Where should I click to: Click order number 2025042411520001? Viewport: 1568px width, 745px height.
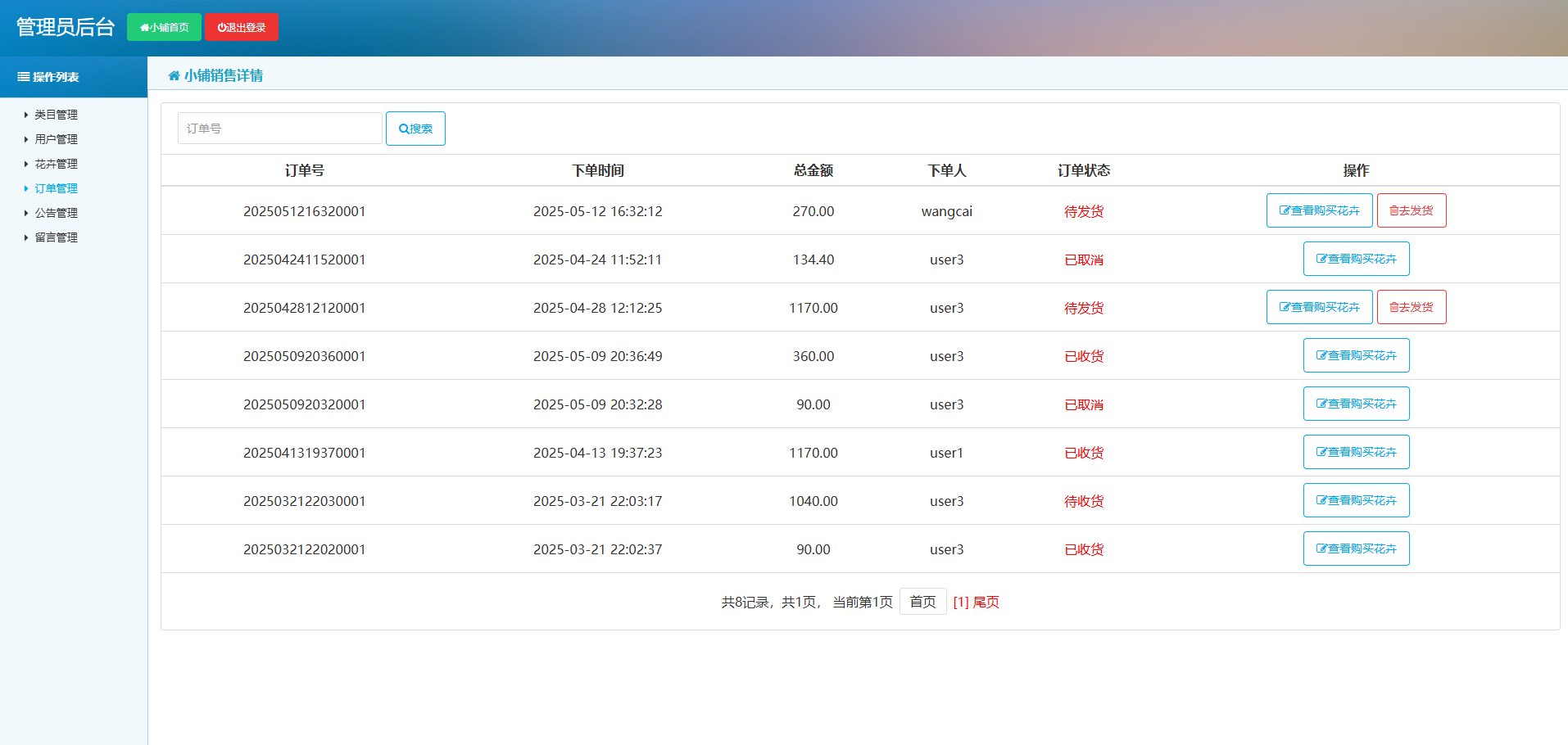(305, 260)
